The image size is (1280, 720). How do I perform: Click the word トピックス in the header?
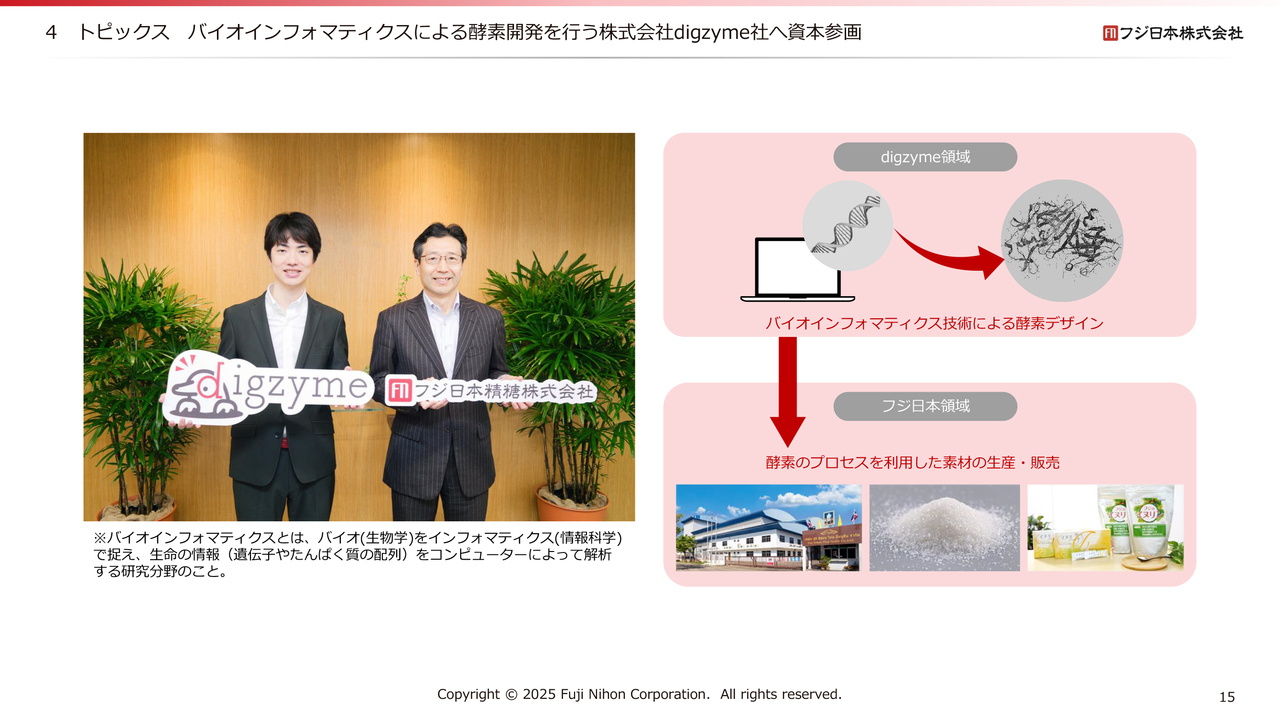click(124, 33)
